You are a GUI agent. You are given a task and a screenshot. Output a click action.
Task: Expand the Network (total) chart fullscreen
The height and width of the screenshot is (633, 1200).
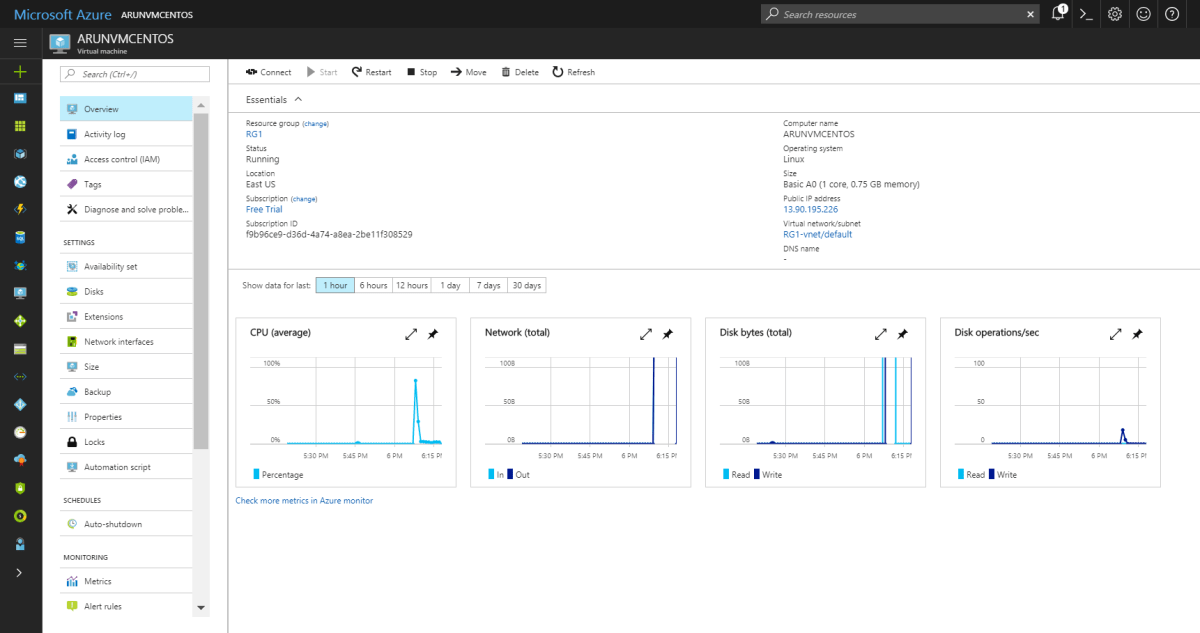pos(646,334)
